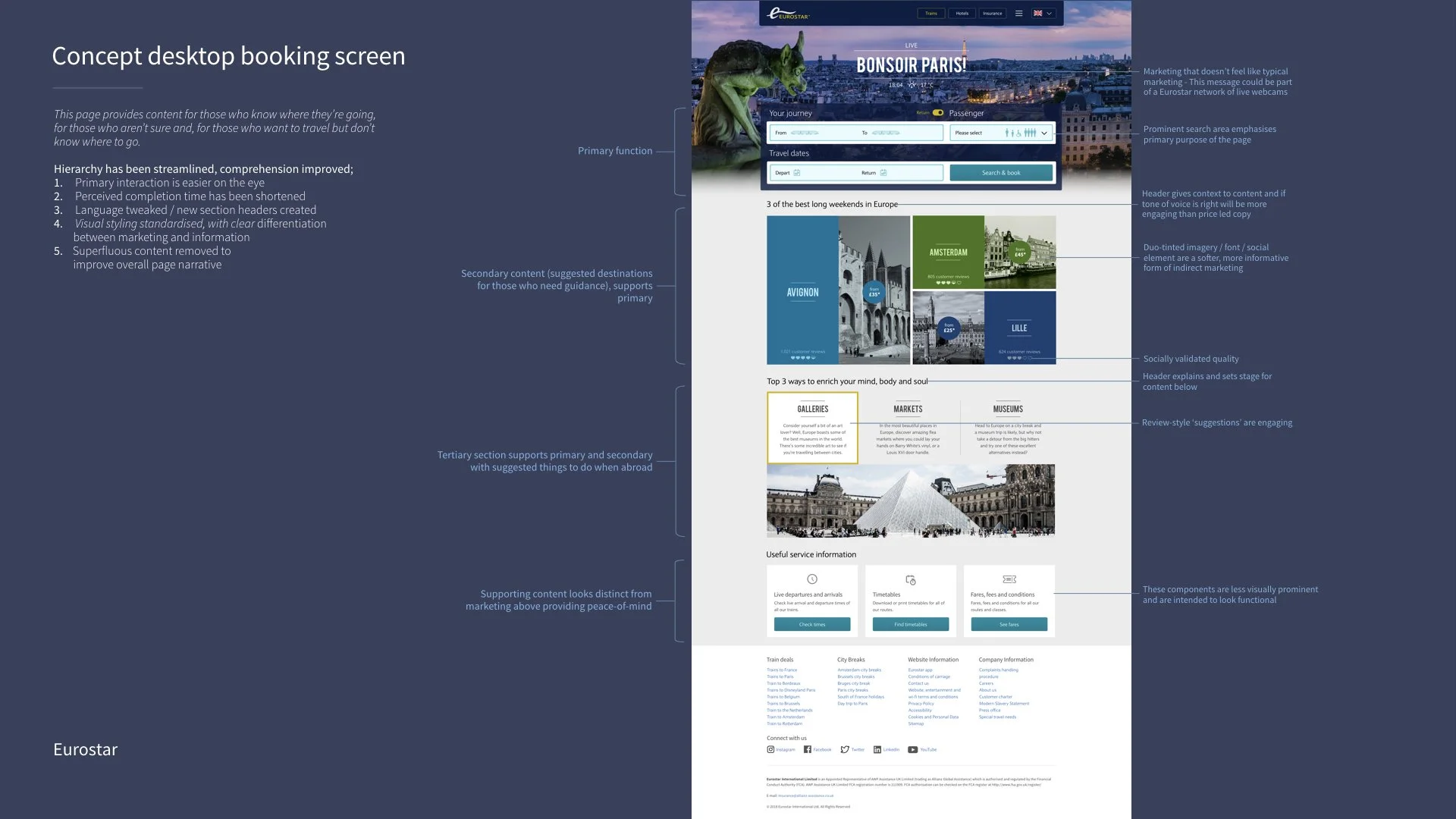1456x819 pixels.
Task: Click the YouTube play icon
Action: [x=913, y=749]
